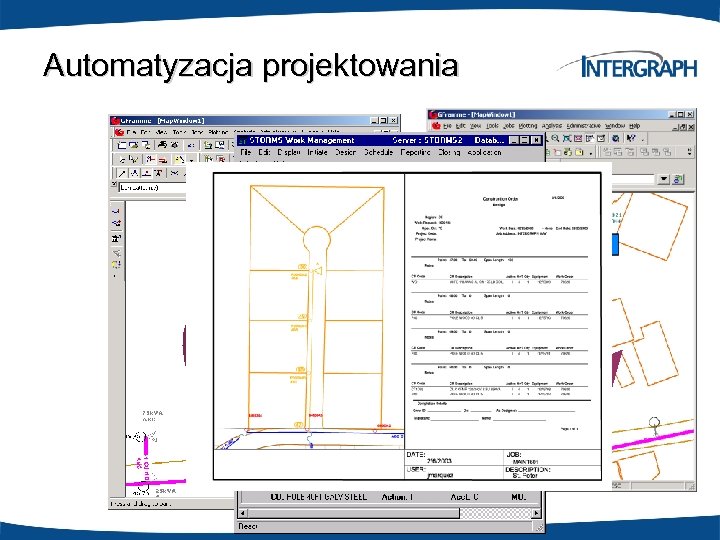Viewport: 720px width, 540px height.
Task: Open small dropdown arrow in left GFramme second toolbar
Action: (x=191, y=160)
